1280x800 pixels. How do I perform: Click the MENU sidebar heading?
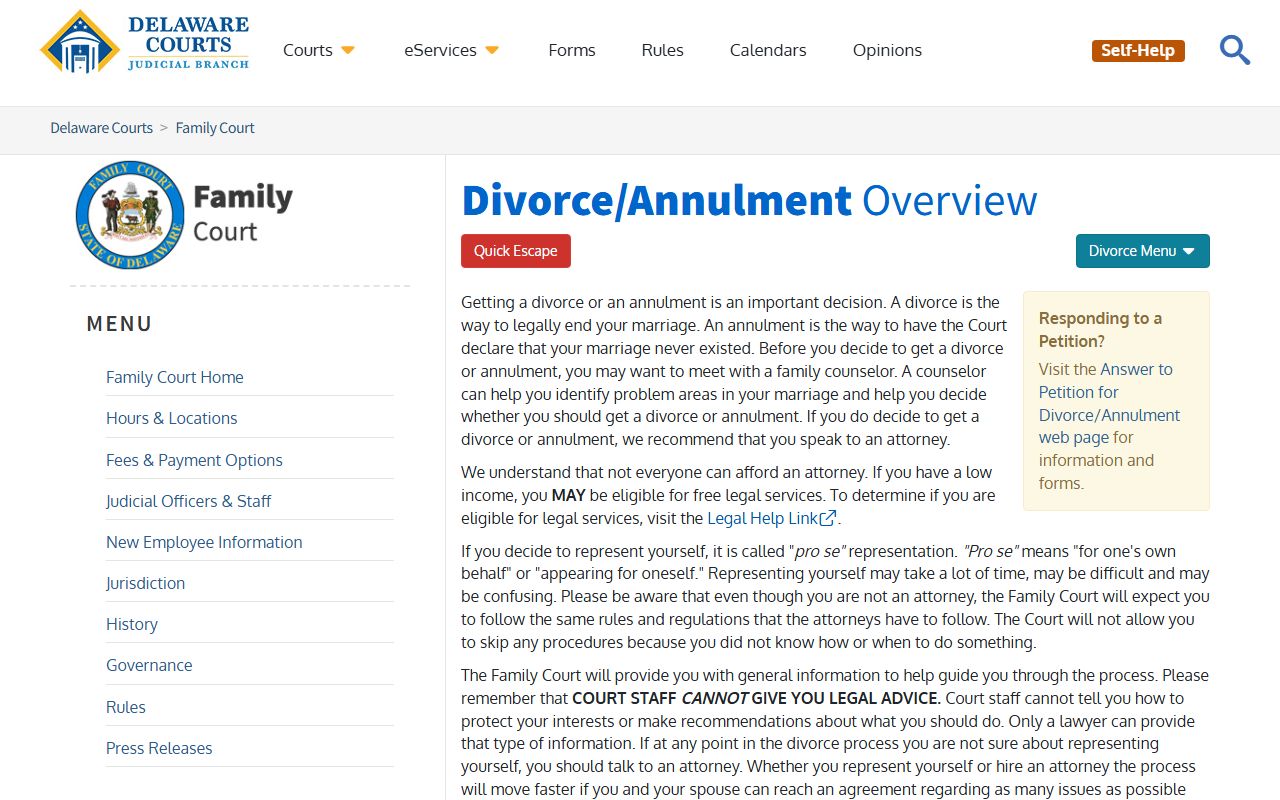coord(120,324)
